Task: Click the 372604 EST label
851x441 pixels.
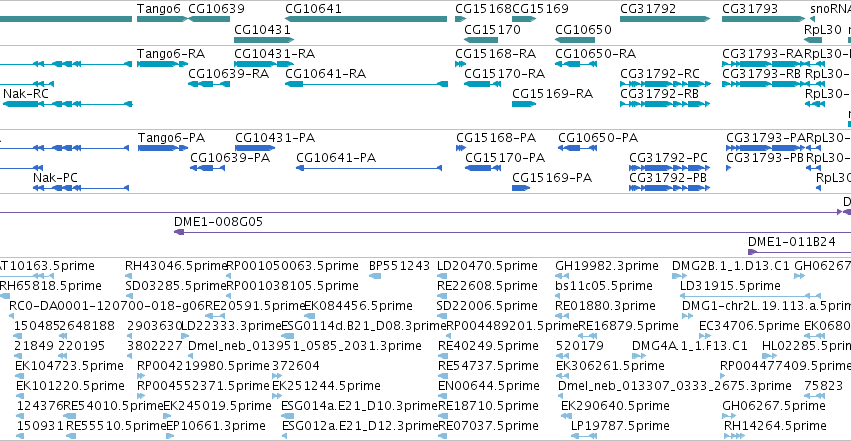Action: 296,366
